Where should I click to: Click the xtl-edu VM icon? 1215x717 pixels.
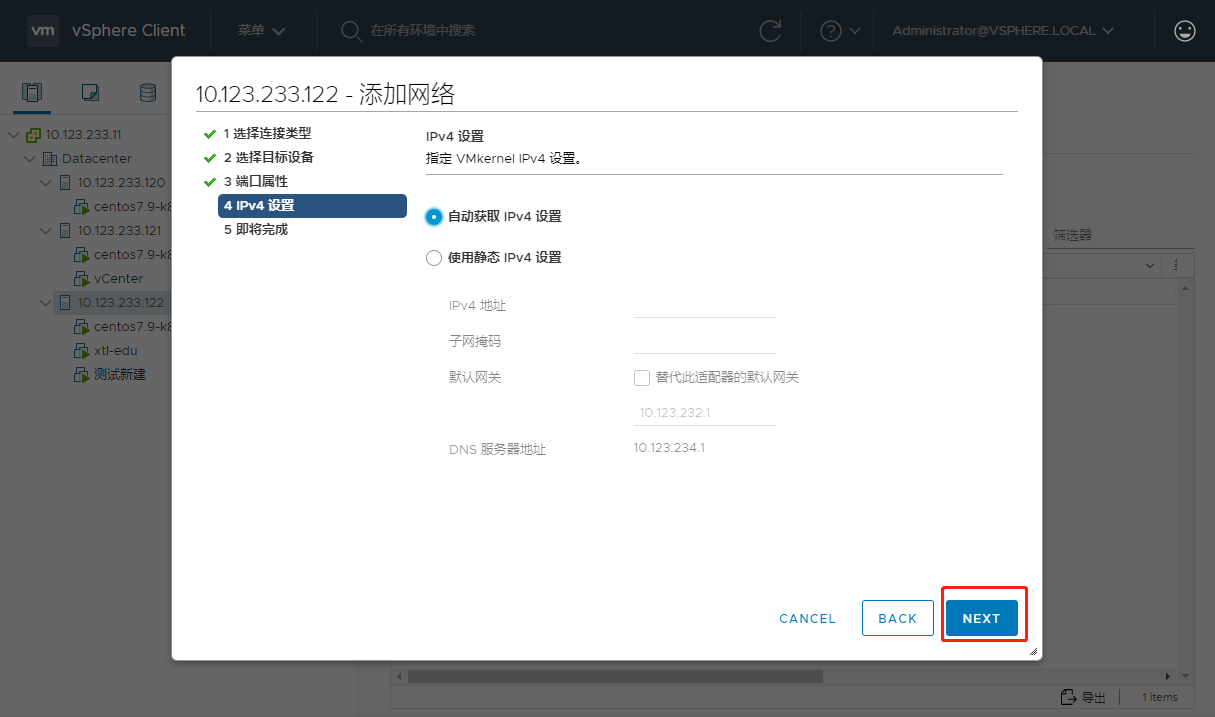(x=82, y=351)
